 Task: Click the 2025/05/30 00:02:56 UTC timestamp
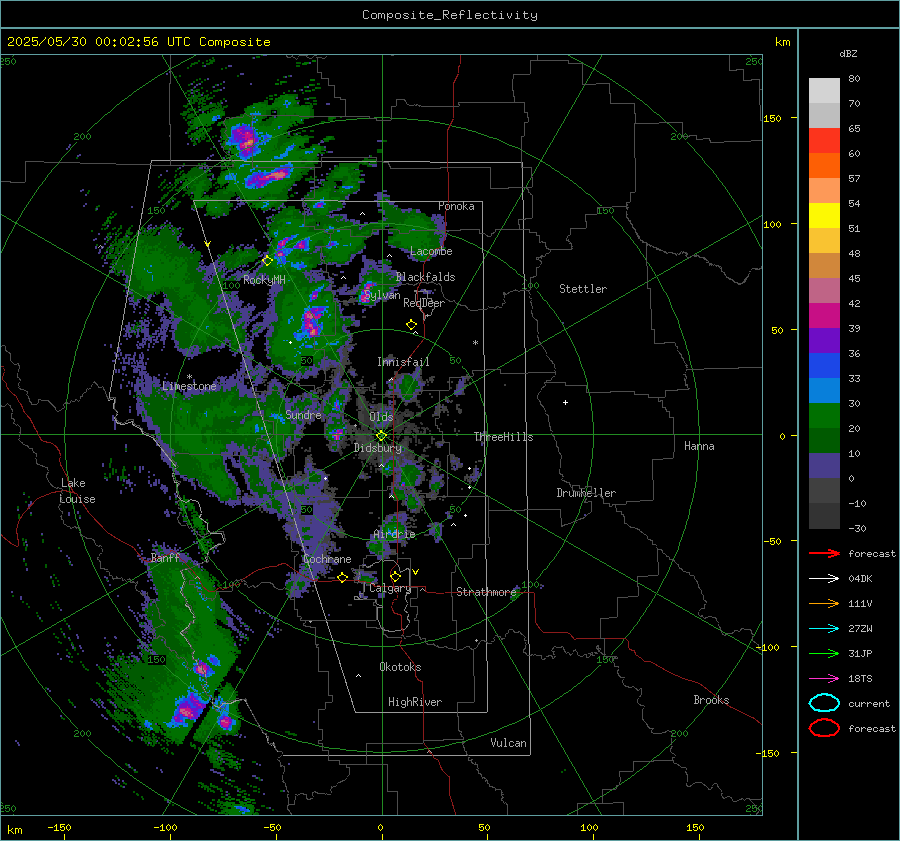(x=99, y=42)
